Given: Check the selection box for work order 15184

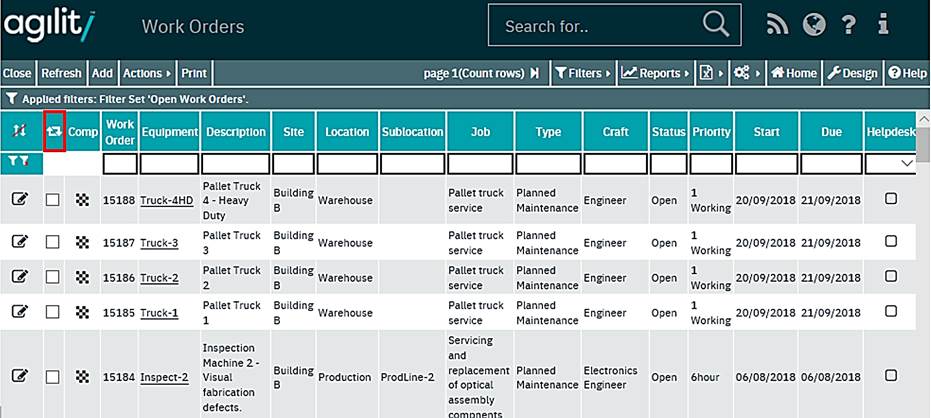Looking at the screenshot, I should click(53, 376).
